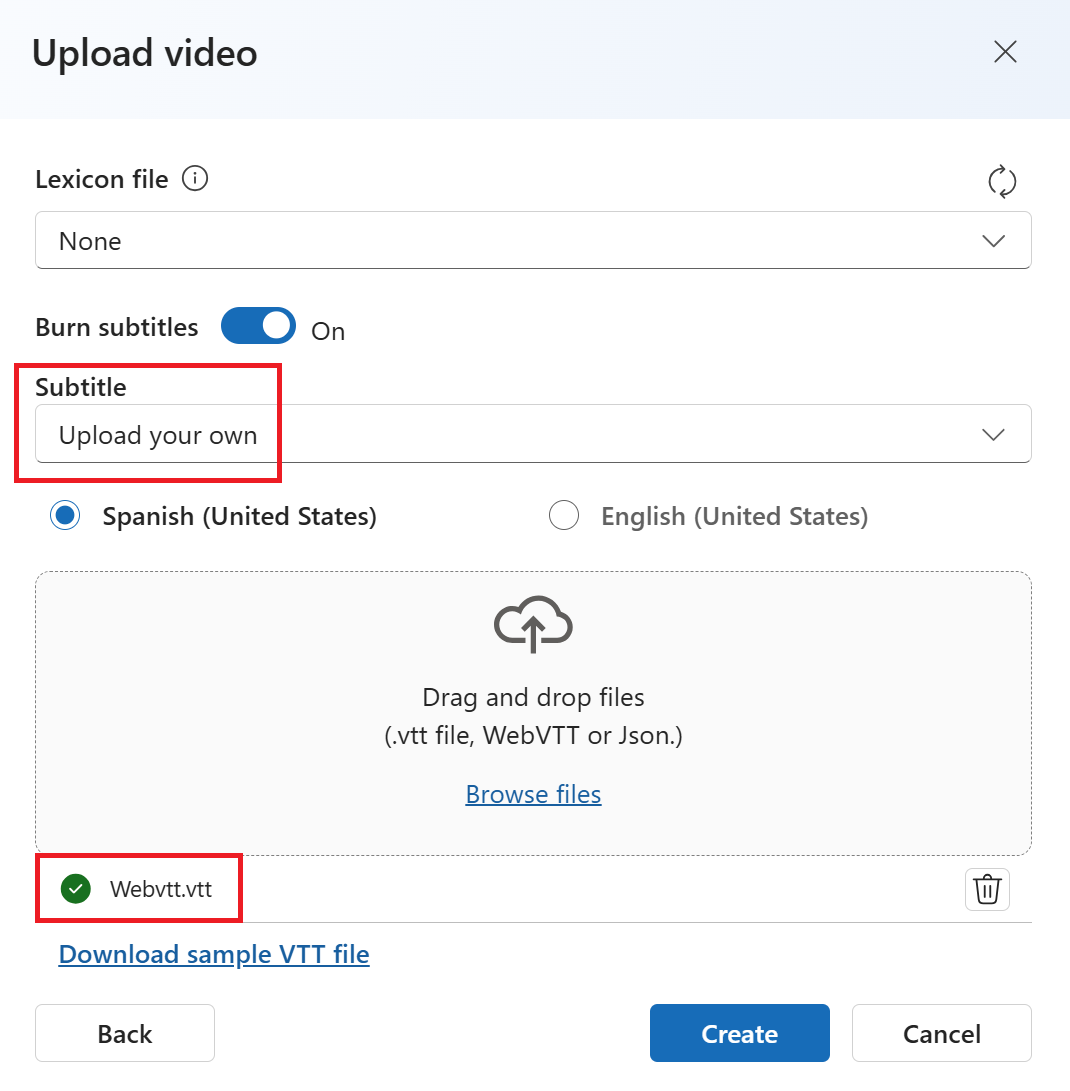Create the video with burned subtitles
Screen dimensions: 1070x1091
[x=739, y=1033]
